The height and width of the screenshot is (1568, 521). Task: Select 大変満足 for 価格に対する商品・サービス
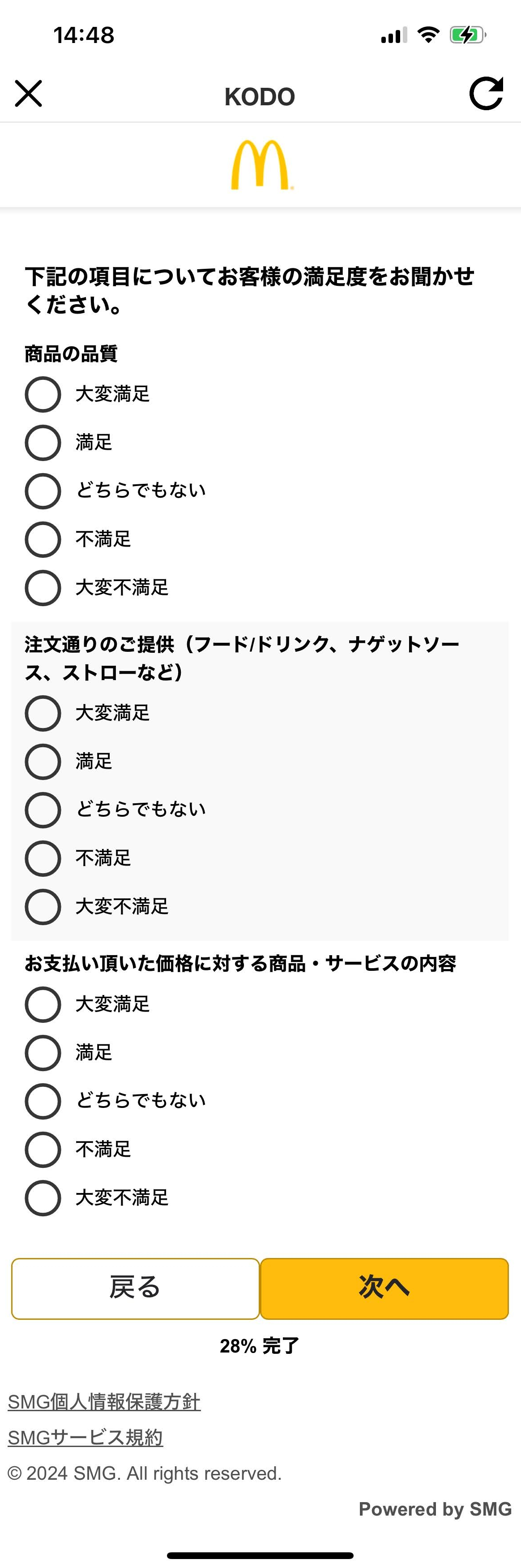[43, 1004]
